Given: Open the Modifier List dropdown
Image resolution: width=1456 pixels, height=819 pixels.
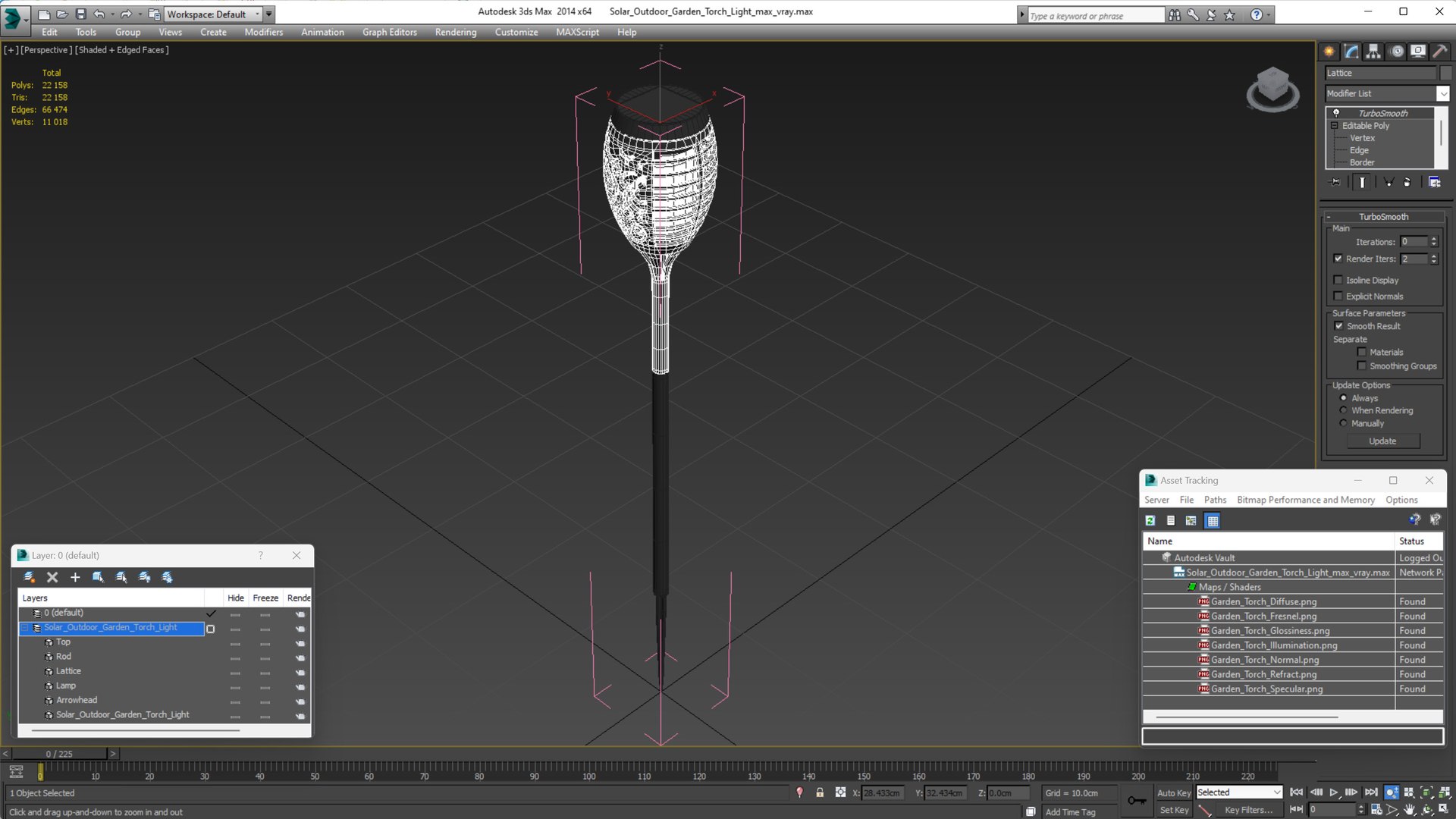Looking at the screenshot, I should click(1442, 93).
